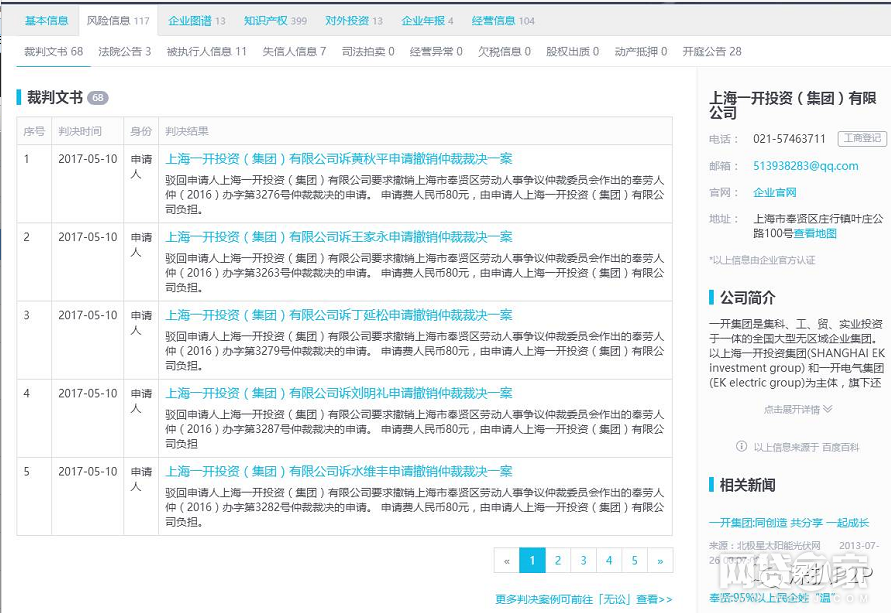
Task: Click the 序号 column header
Action: (x=34, y=131)
